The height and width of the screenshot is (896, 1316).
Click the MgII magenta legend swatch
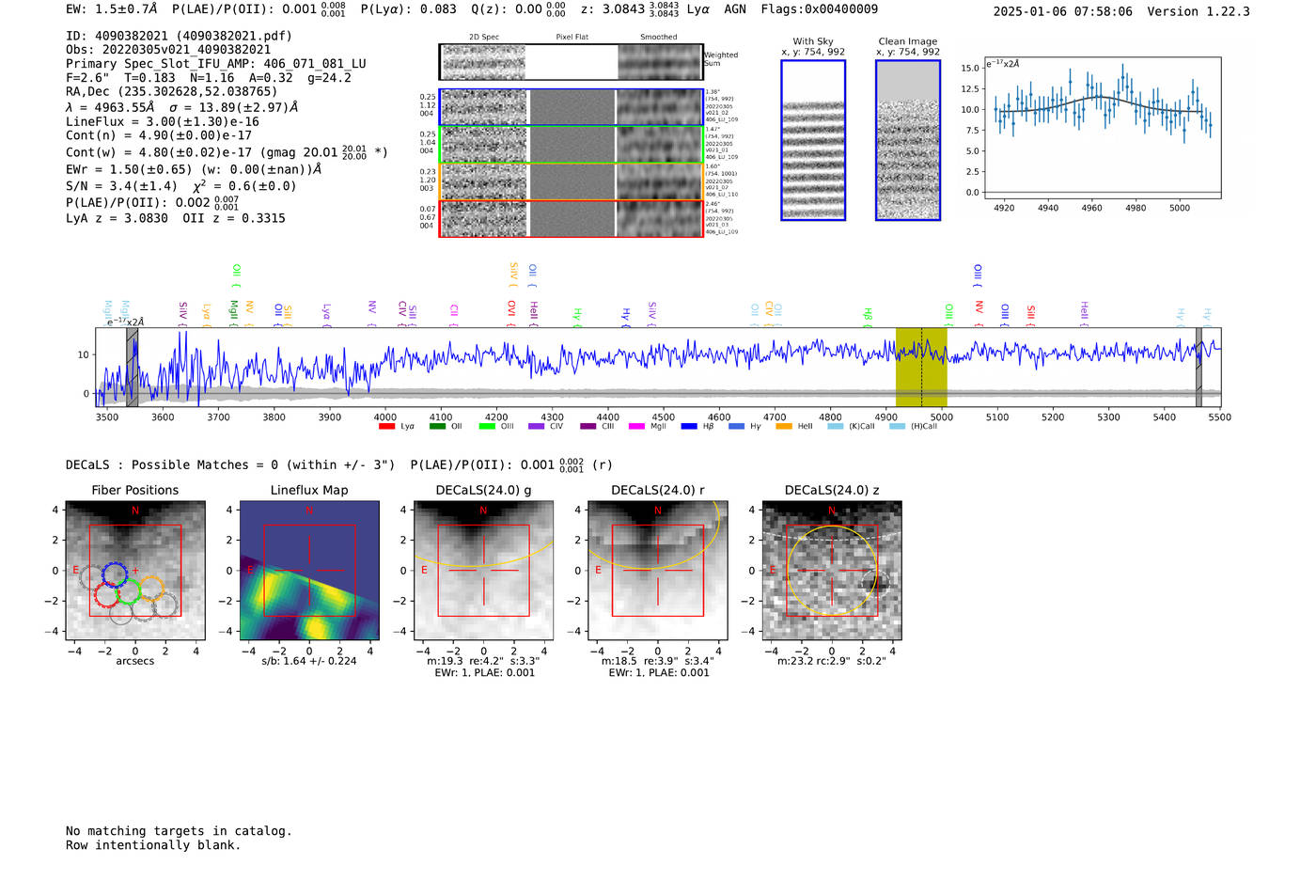(636, 427)
